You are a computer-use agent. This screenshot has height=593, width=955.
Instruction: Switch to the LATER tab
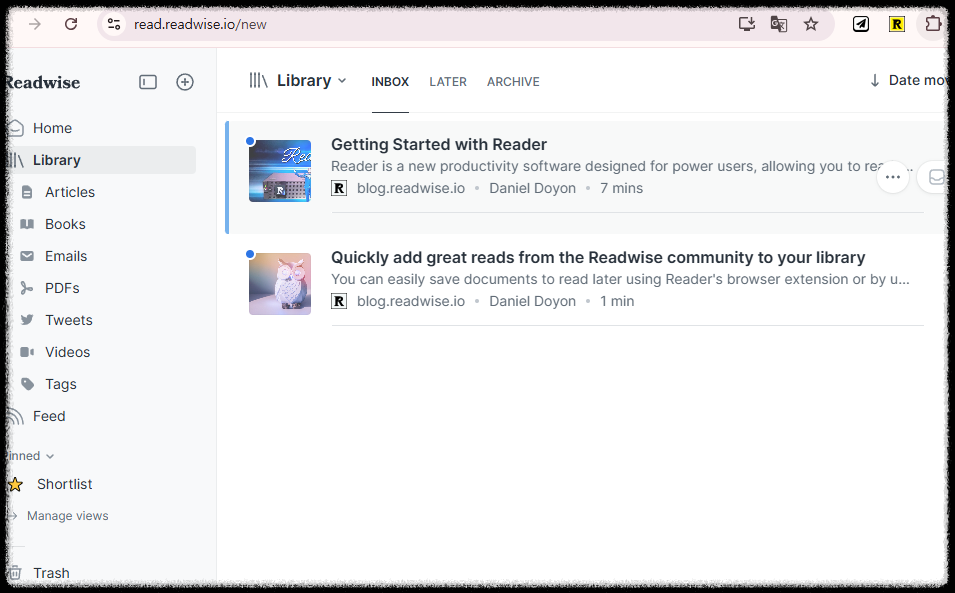click(x=448, y=82)
